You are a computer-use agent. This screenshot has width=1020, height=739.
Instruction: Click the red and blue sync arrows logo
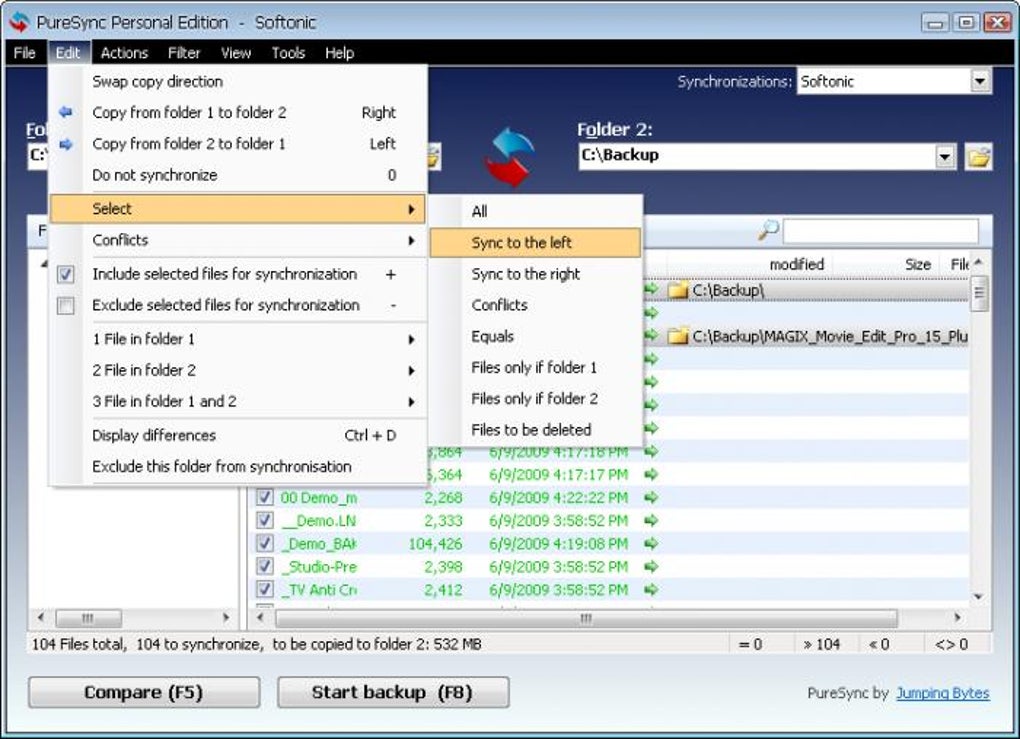coord(509,157)
